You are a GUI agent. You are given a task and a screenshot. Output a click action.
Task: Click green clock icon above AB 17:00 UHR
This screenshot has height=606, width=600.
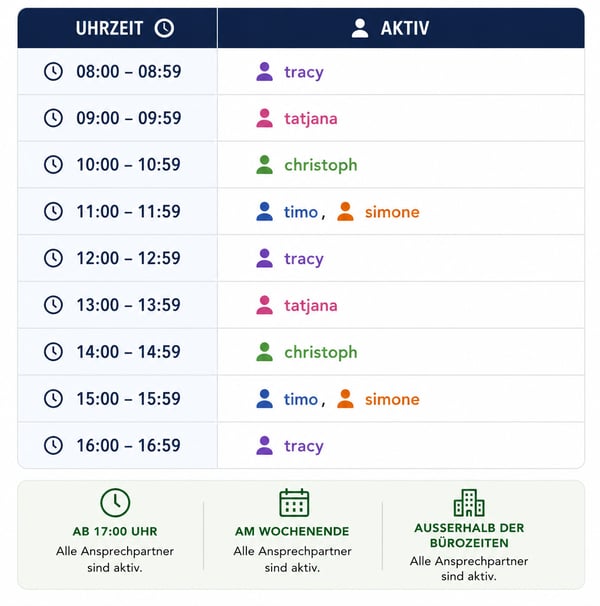point(115,503)
